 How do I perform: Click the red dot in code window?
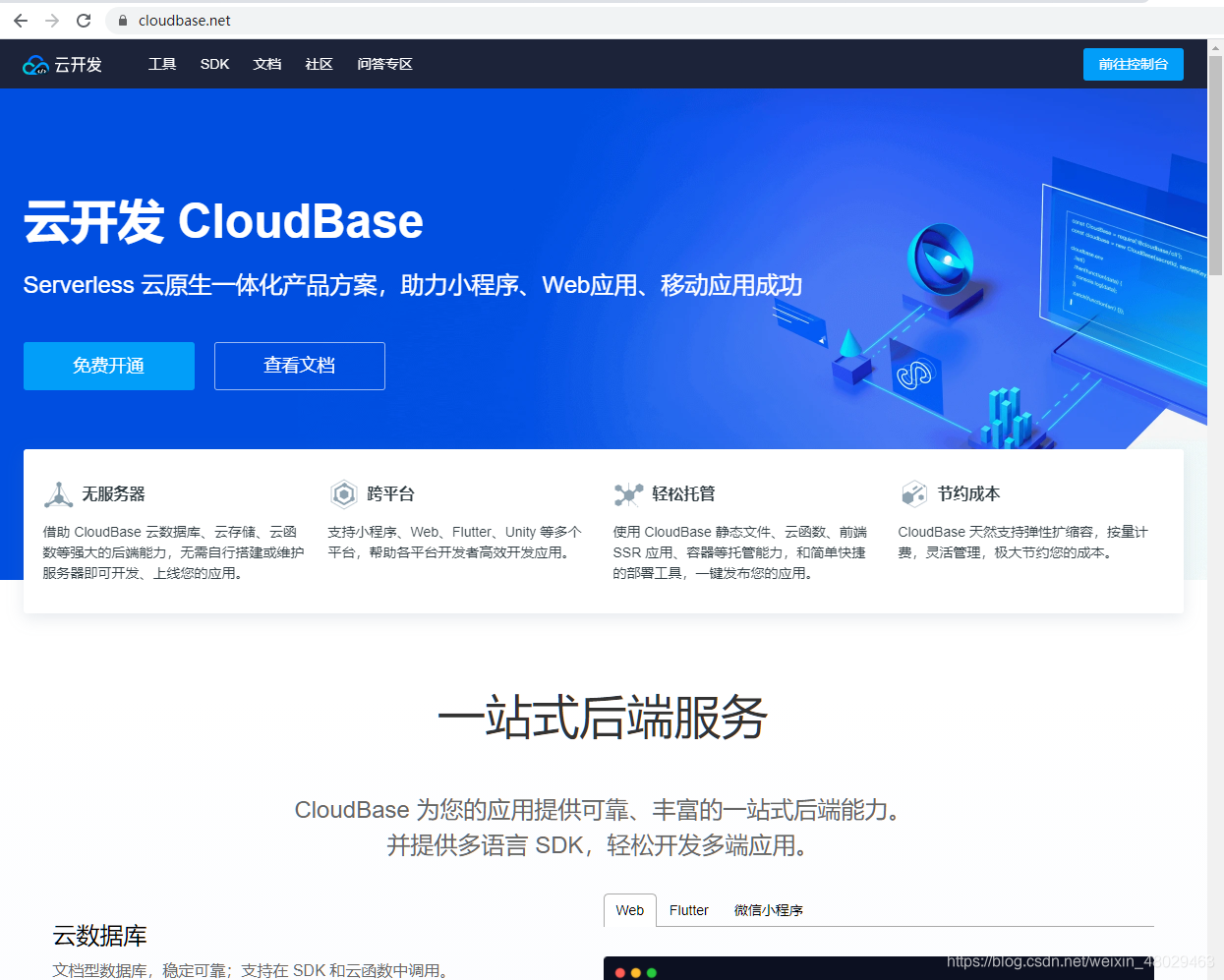[x=620, y=973]
